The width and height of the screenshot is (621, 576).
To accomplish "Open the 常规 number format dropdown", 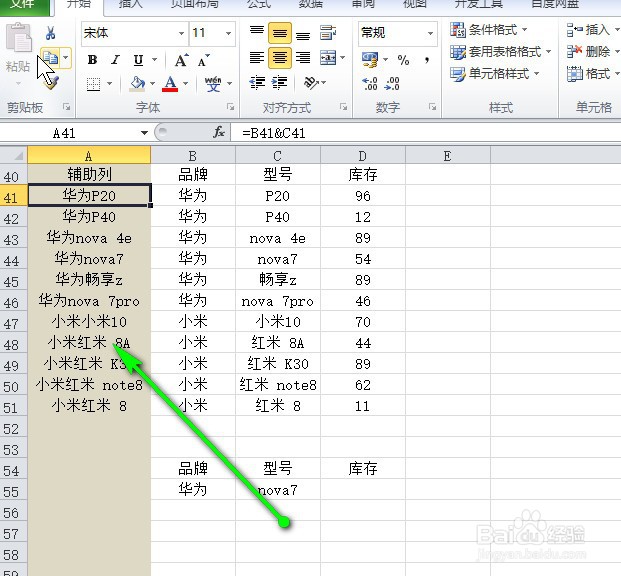I will click(430, 33).
